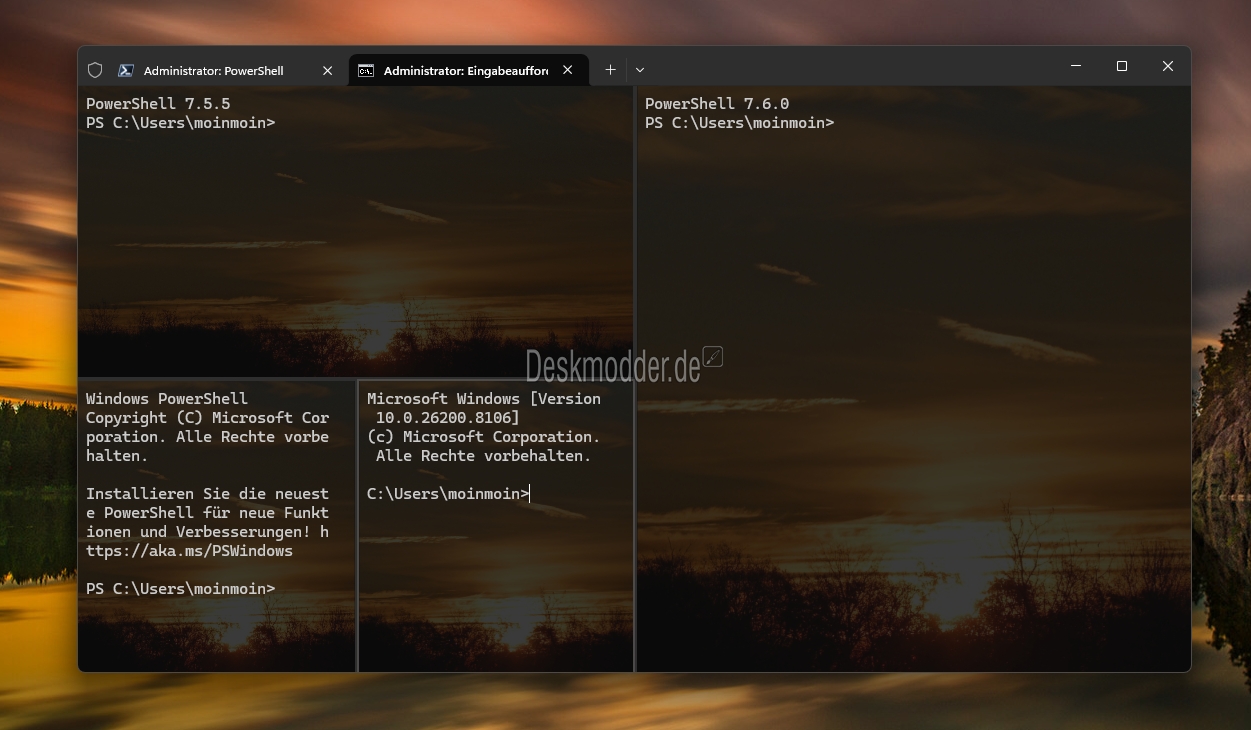Activate the Windows PowerShell pane at bottom left
Image resolution: width=1251 pixels, height=730 pixels.
pyautogui.click(x=216, y=620)
